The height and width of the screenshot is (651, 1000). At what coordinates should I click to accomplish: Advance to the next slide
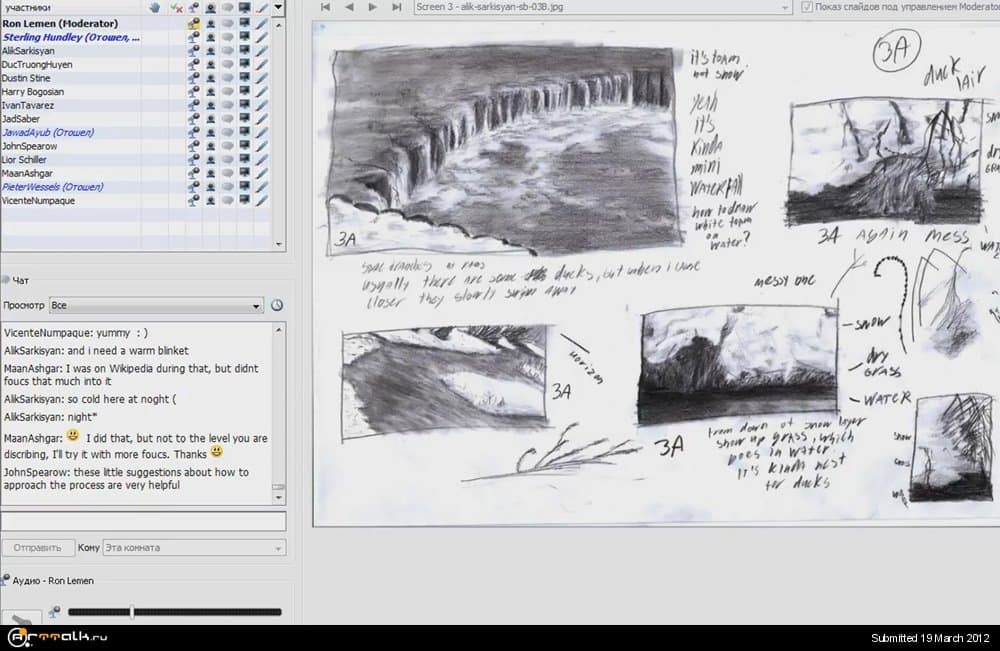point(372,7)
